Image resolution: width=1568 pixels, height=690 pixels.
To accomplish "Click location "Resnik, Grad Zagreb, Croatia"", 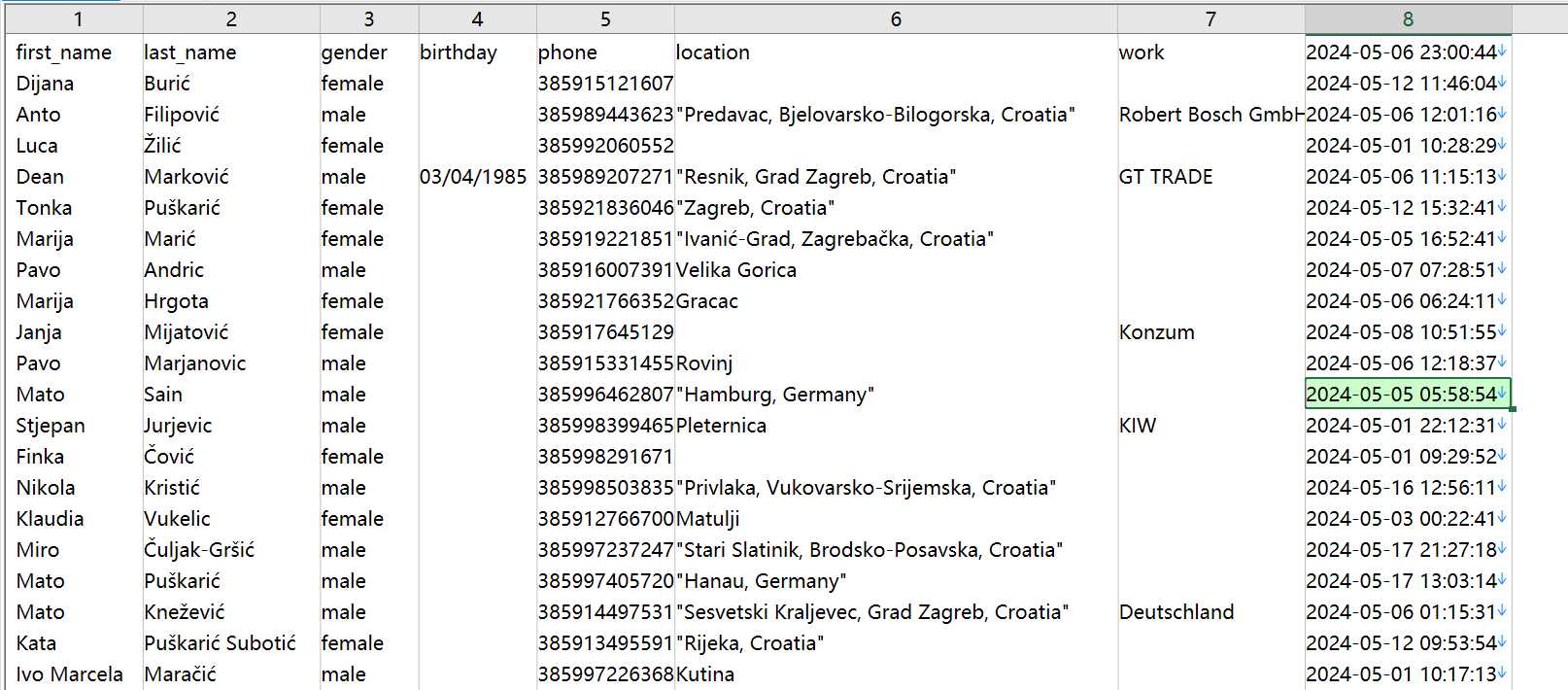I will point(896,177).
